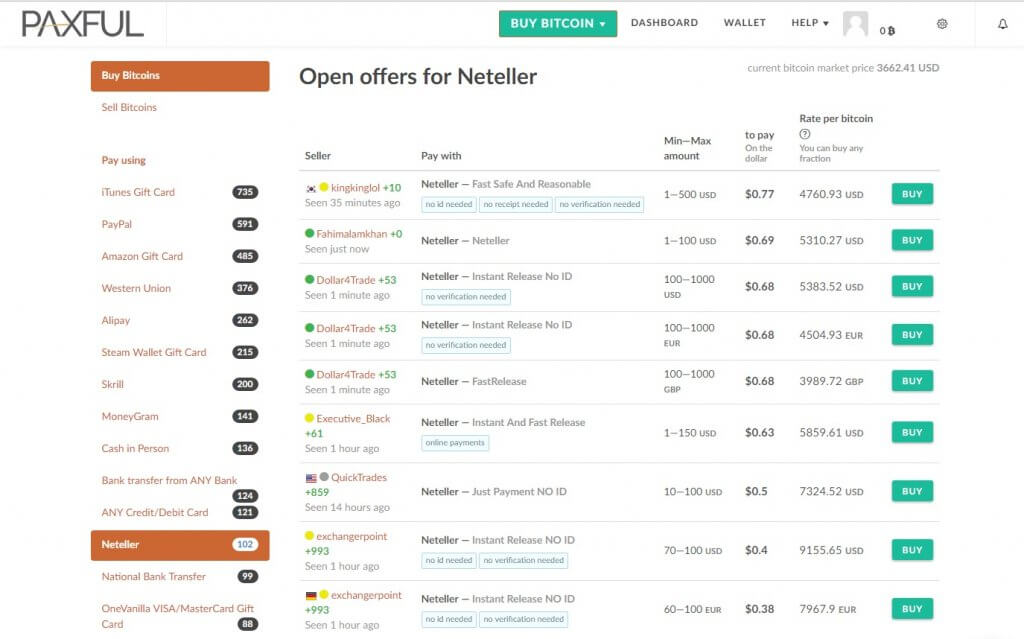The image size is (1024, 639).
Task: Click the Pay with column header
Action: 441,156
